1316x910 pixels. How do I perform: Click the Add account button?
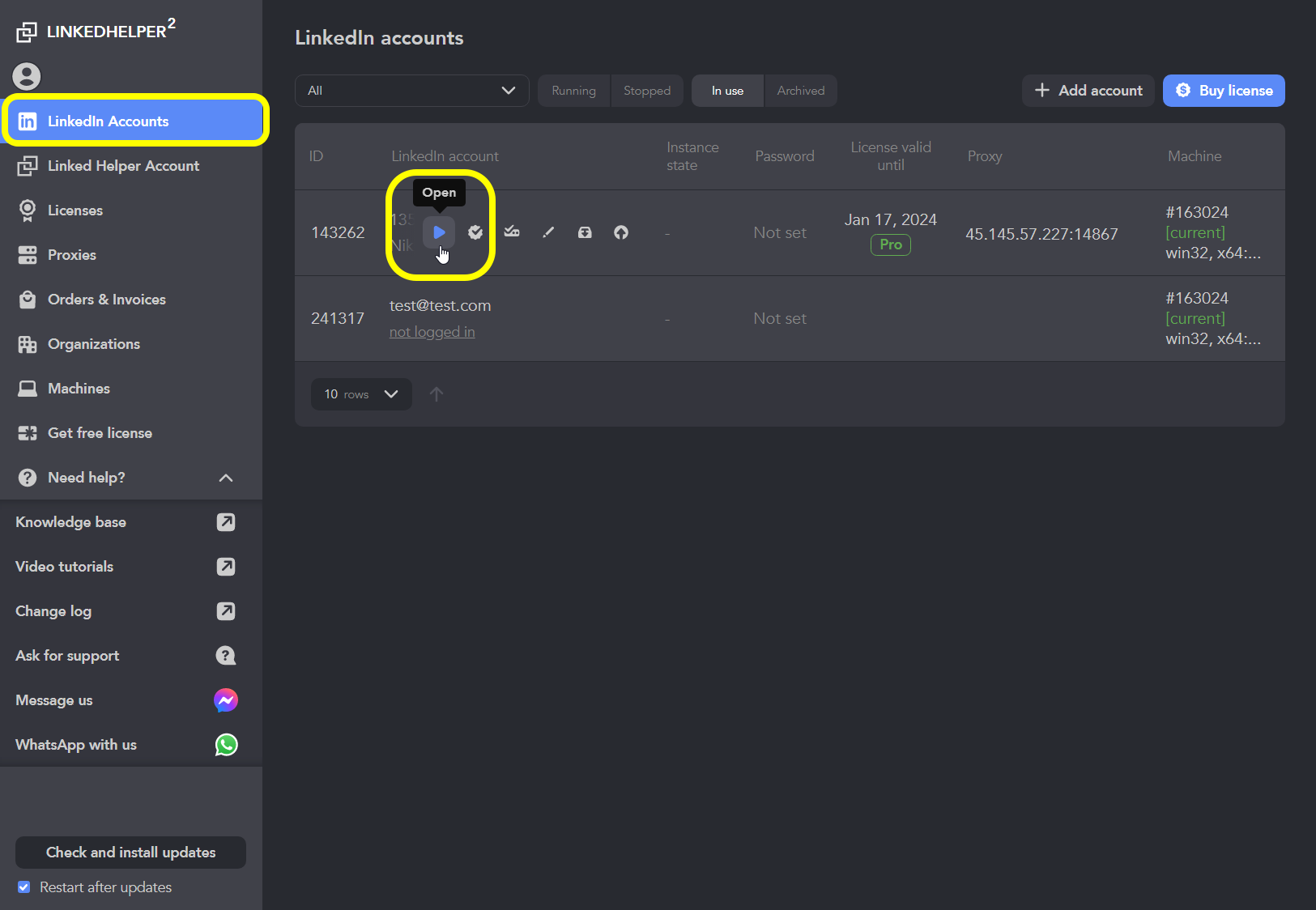point(1088,91)
